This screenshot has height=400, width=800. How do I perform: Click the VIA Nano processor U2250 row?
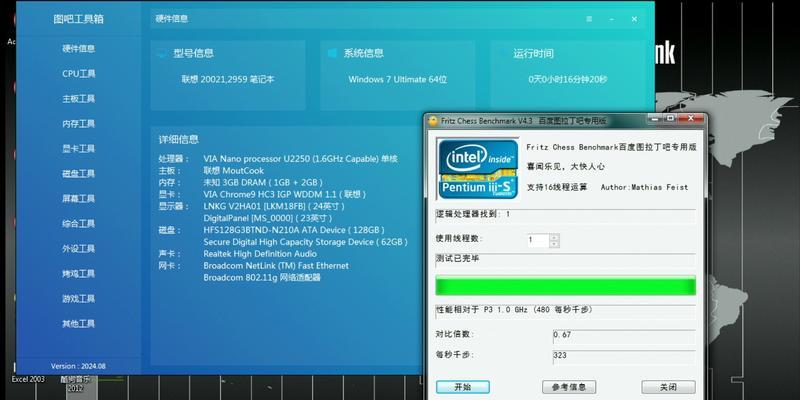[x=300, y=159]
